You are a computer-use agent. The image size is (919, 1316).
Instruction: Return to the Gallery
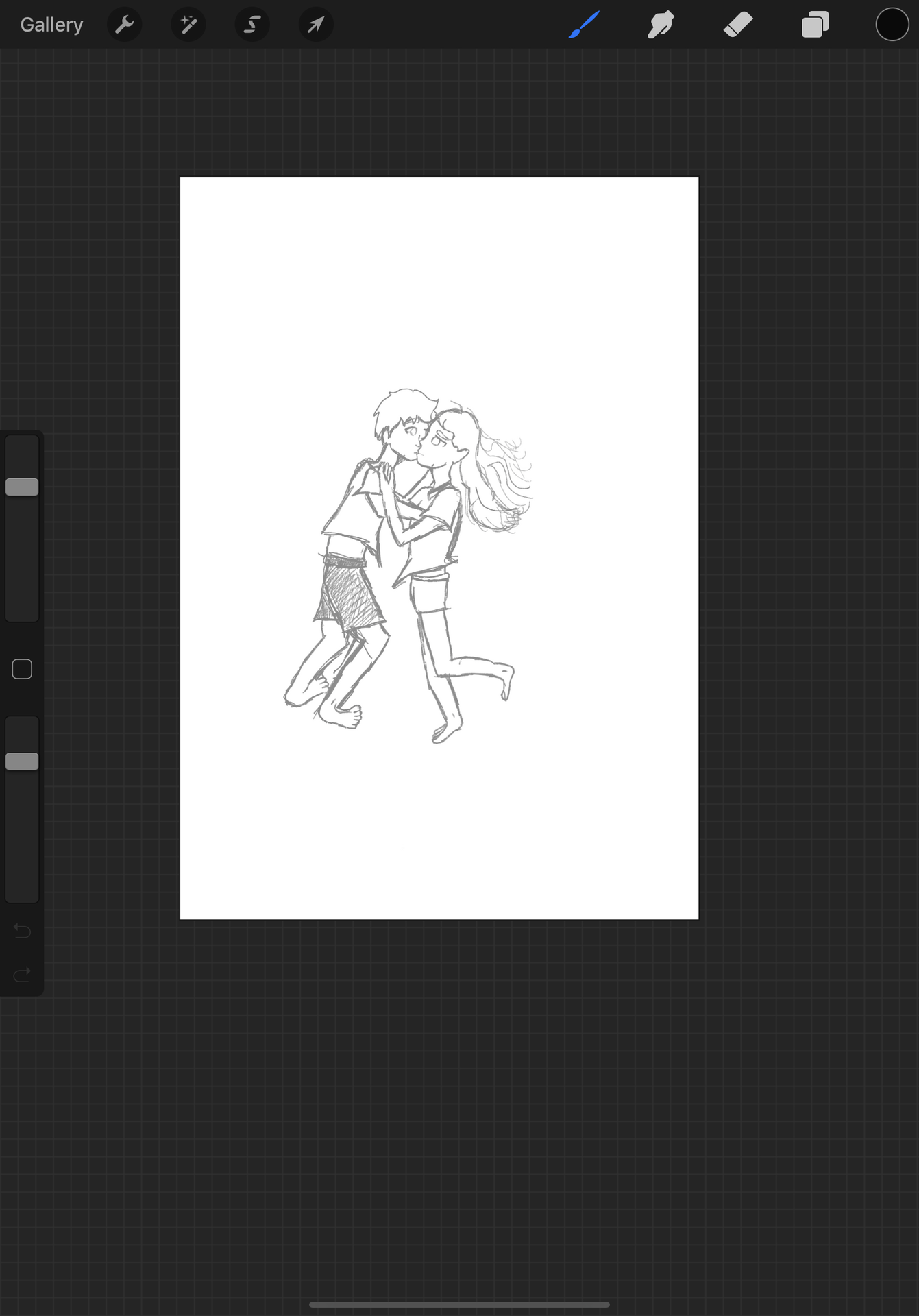coord(51,25)
